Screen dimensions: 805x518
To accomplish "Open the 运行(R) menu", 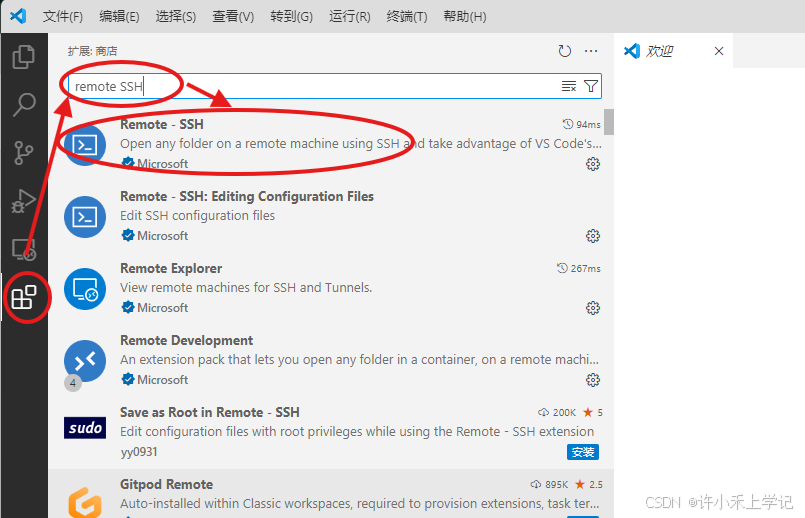I will [x=350, y=16].
